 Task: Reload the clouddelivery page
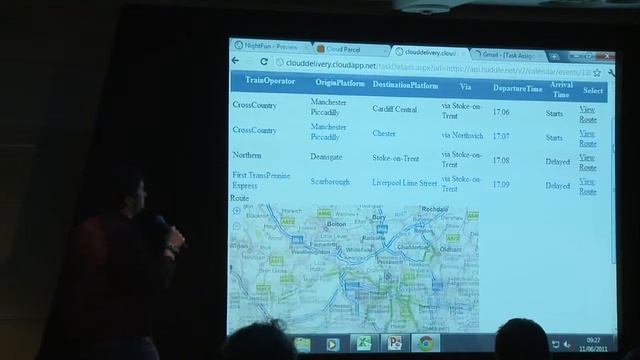(x=264, y=62)
